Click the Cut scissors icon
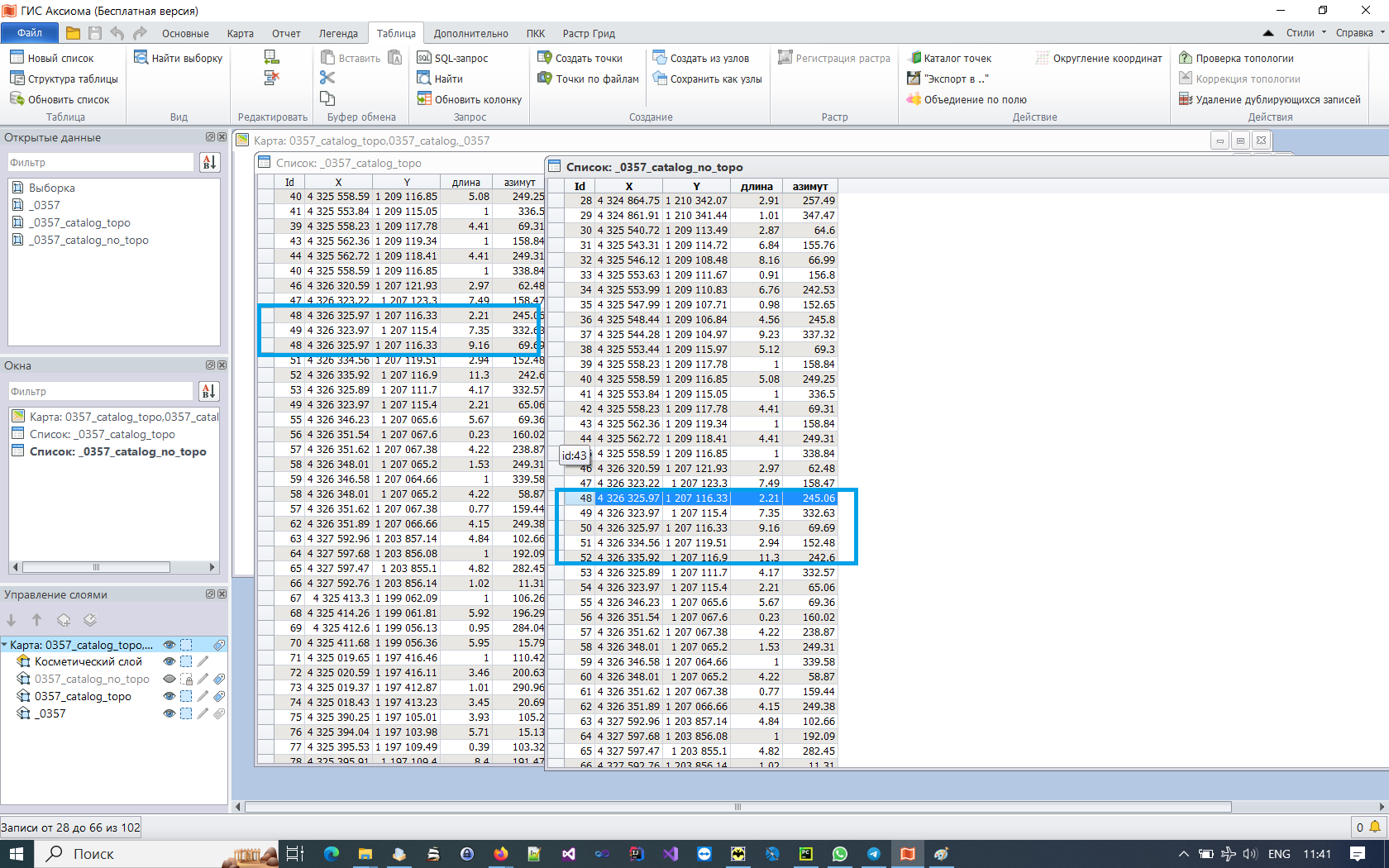The image size is (1389, 868). (x=327, y=78)
